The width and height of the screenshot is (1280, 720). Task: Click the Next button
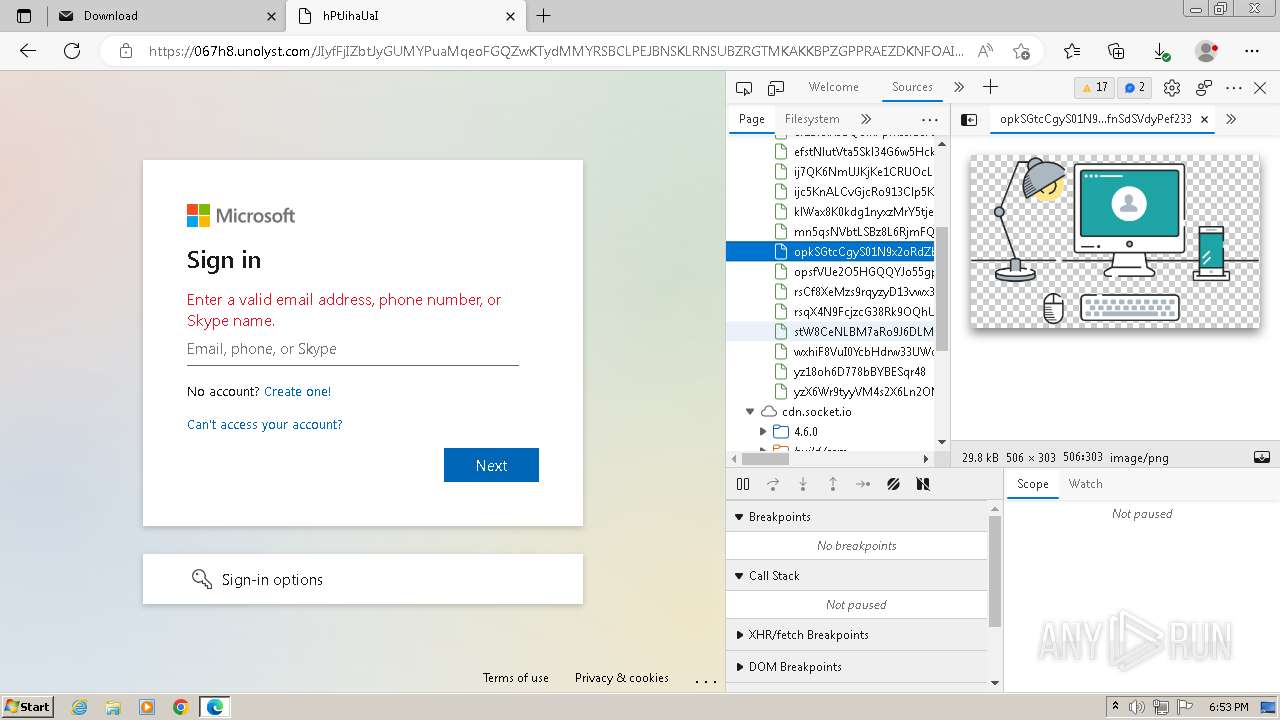coord(491,465)
